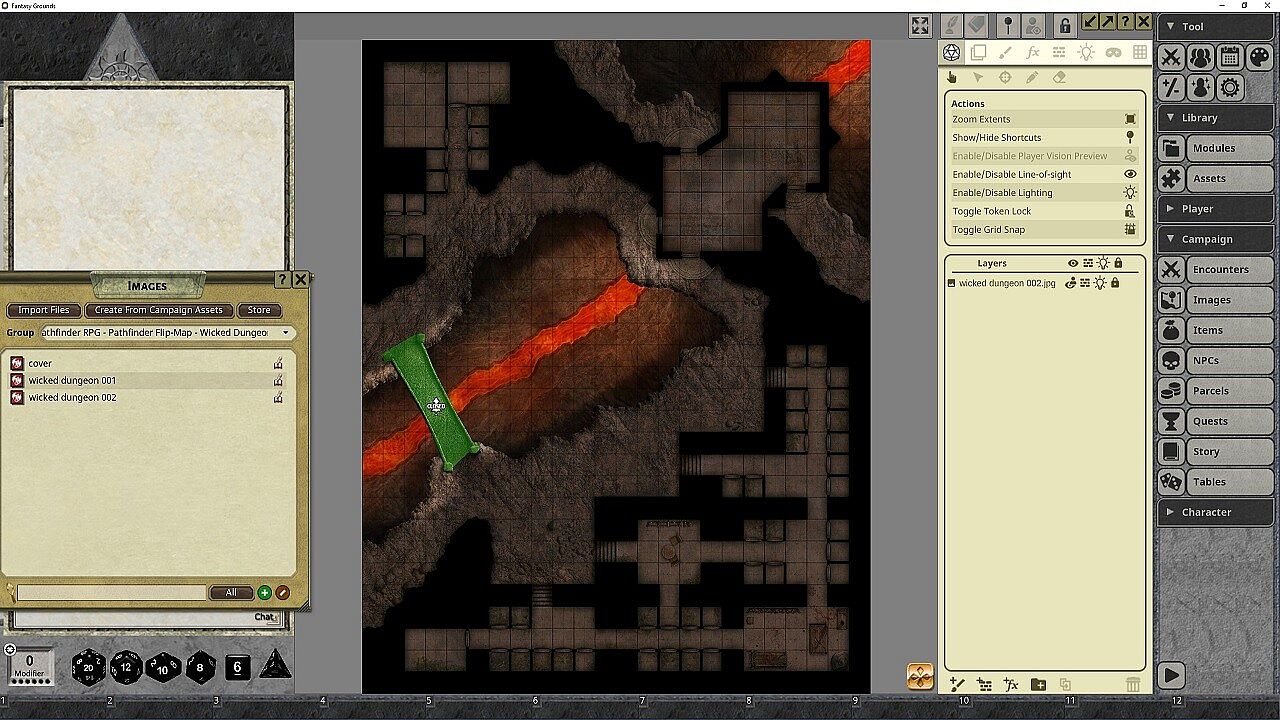Open the Assets library button
This screenshot has height=720, width=1280.
pyautogui.click(x=1215, y=178)
